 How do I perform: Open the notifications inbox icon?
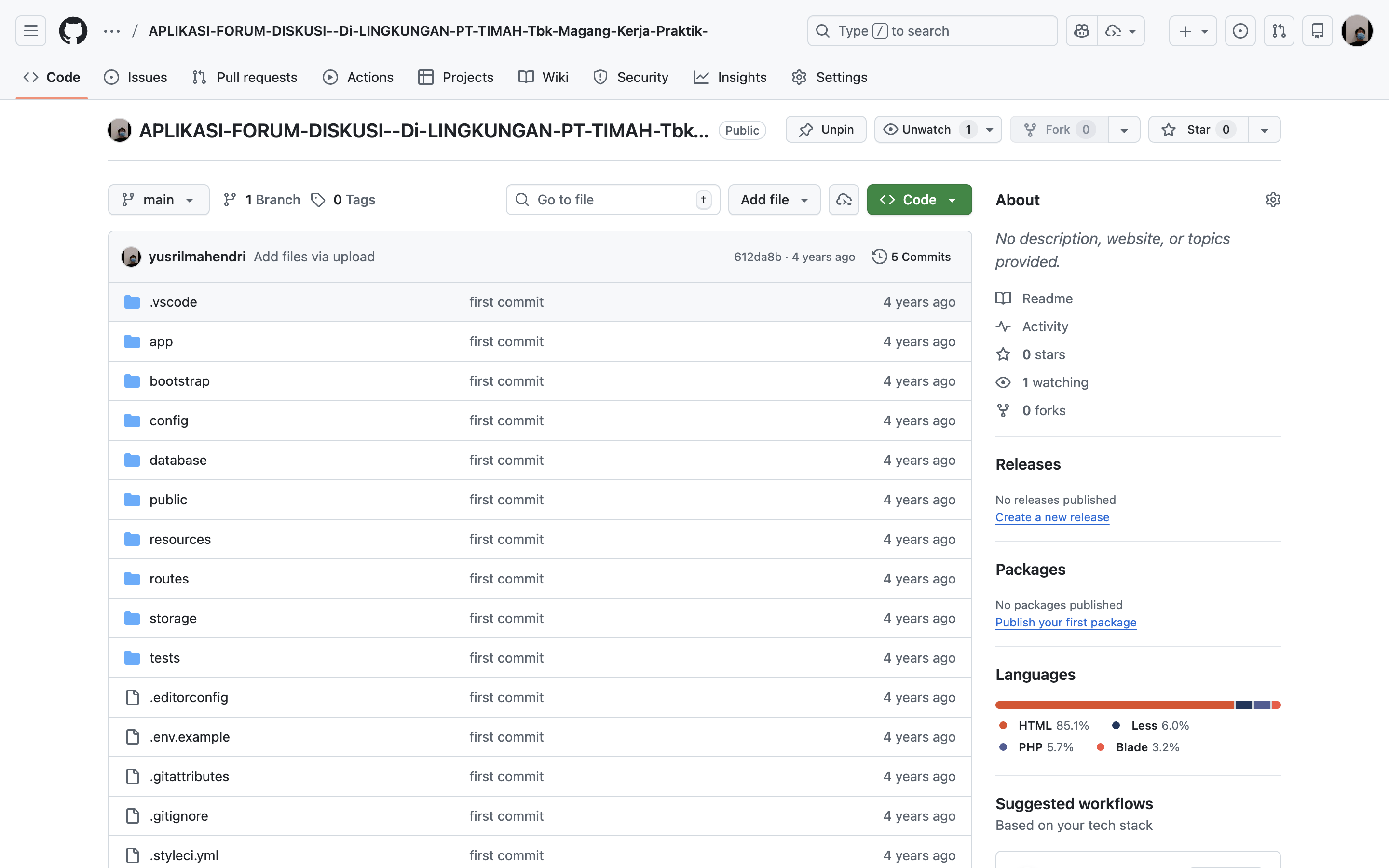pos(1317,31)
